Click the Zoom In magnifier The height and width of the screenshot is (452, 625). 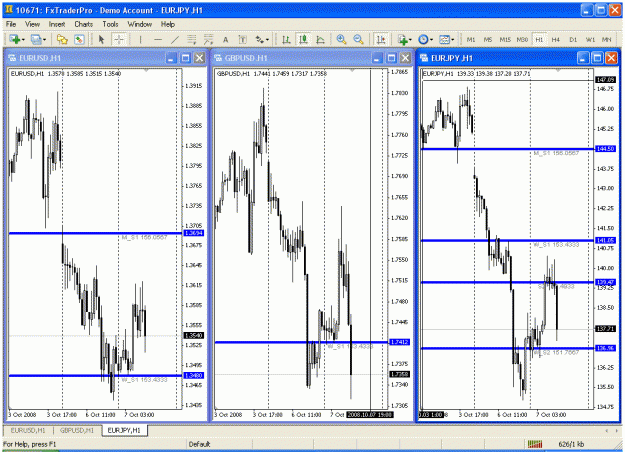tap(341, 39)
